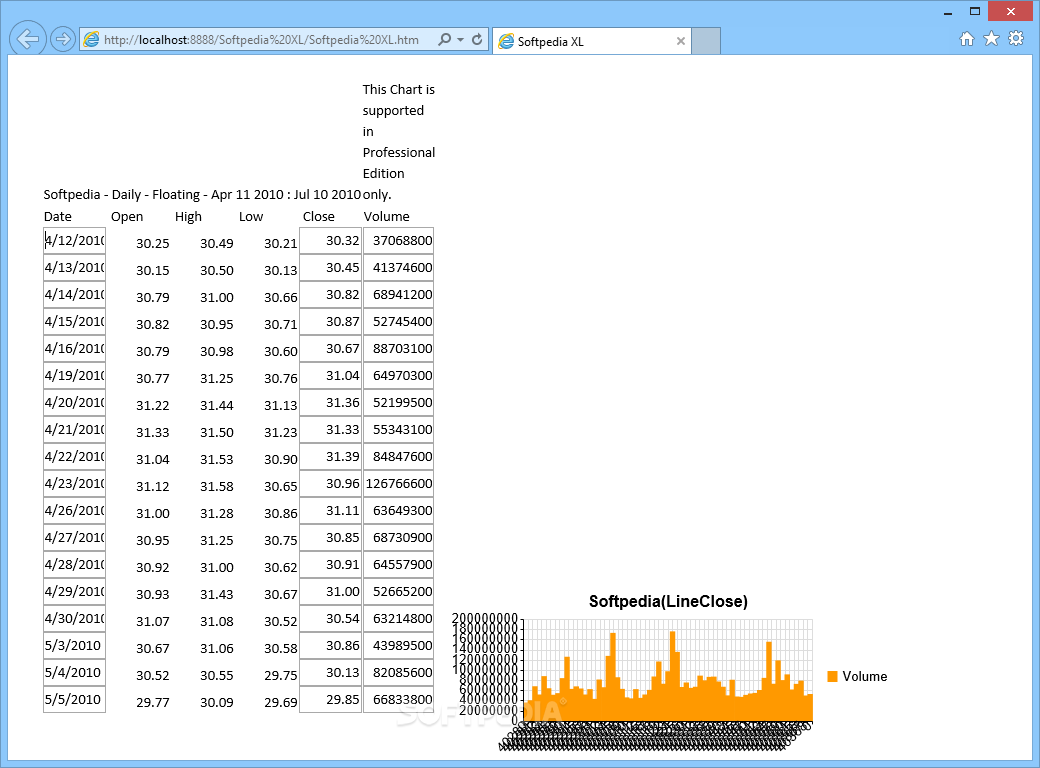Click the Volume legend label
Screen dimensions: 1040x768
tap(864, 676)
